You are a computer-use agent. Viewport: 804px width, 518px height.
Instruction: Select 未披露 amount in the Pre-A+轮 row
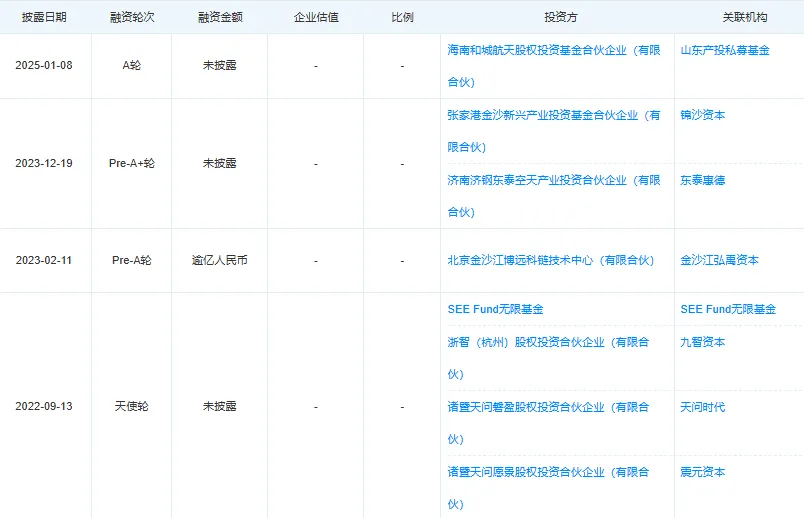220,163
